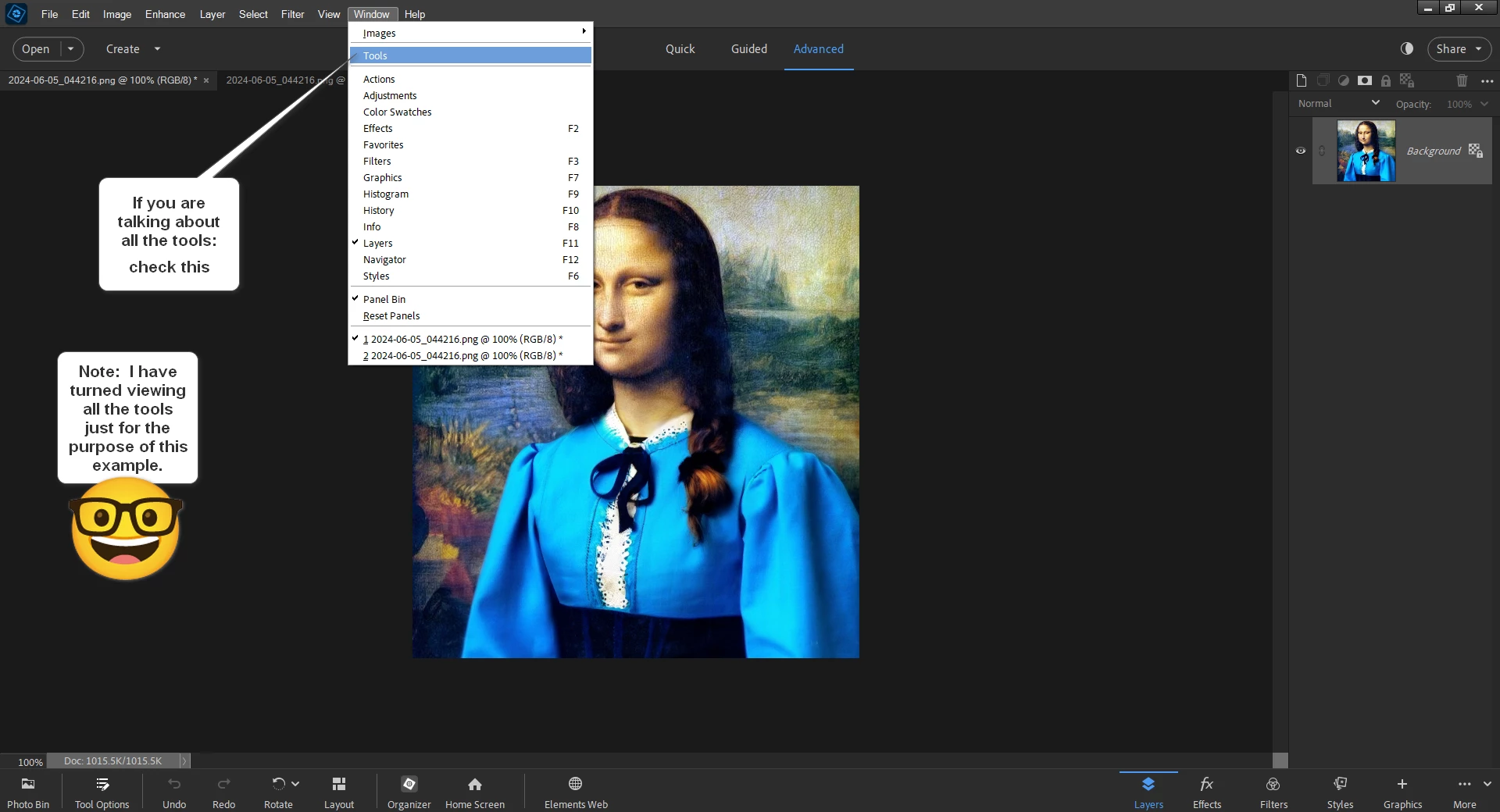Image resolution: width=1500 pixels, height=812 pixels.
Task: Toggle the Layers panel button at bottom
Action: click(x=1148, y=792)
